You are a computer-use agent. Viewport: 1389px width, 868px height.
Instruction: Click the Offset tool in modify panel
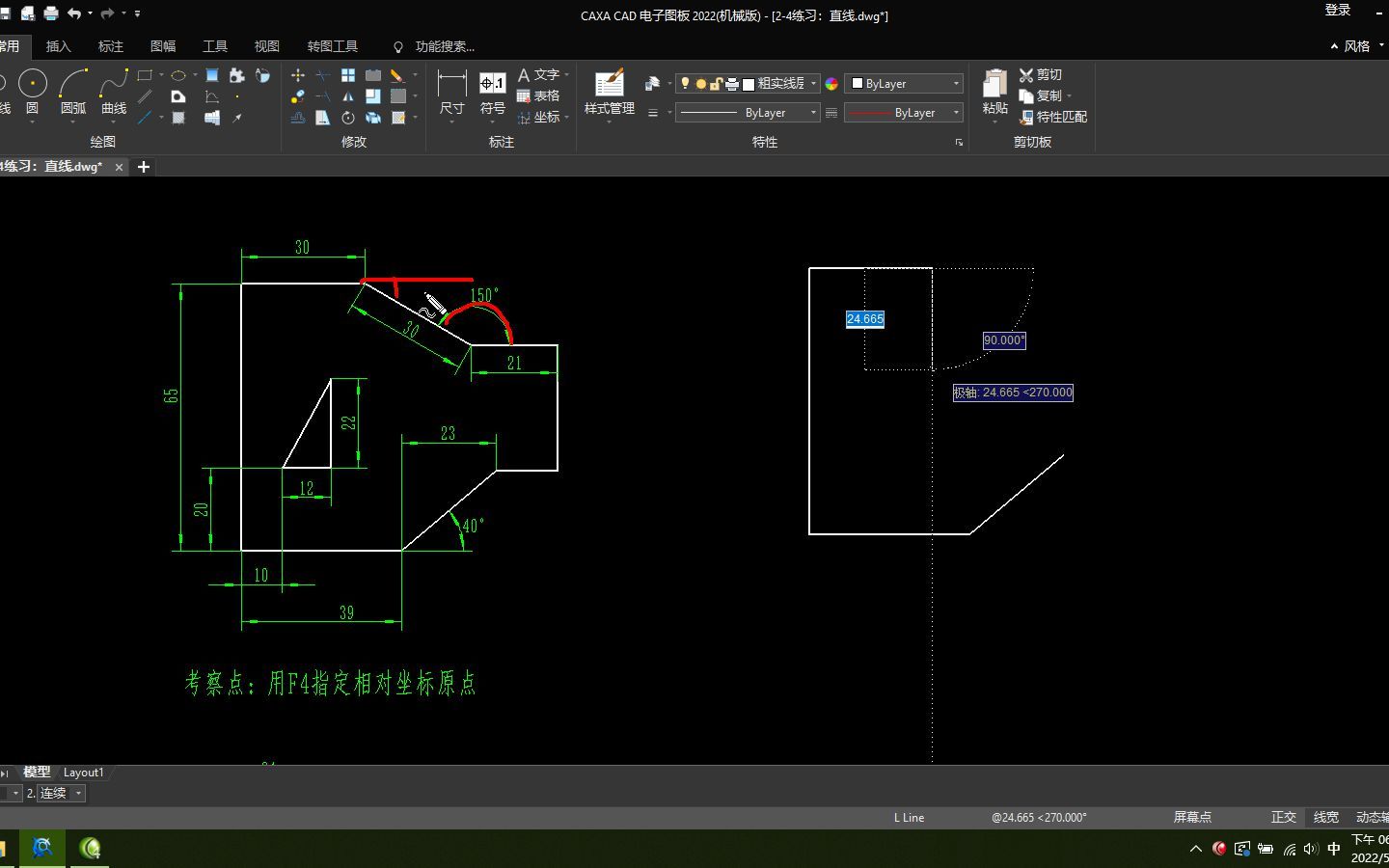pyautogui.click(x=298, y=118)
